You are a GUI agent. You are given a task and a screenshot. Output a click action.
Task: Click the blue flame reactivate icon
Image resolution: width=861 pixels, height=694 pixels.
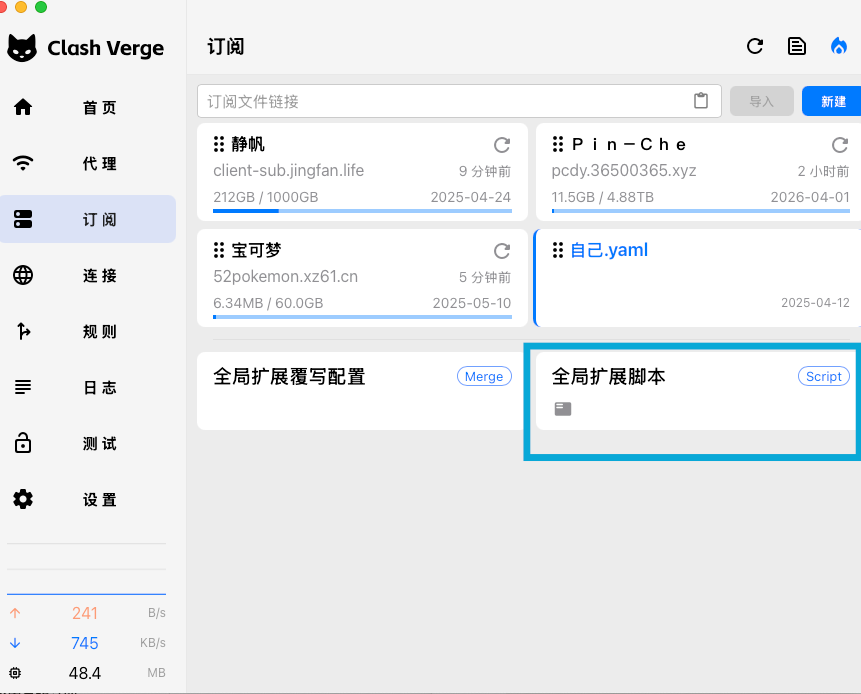pyautogui.click(x=838, y=46)
